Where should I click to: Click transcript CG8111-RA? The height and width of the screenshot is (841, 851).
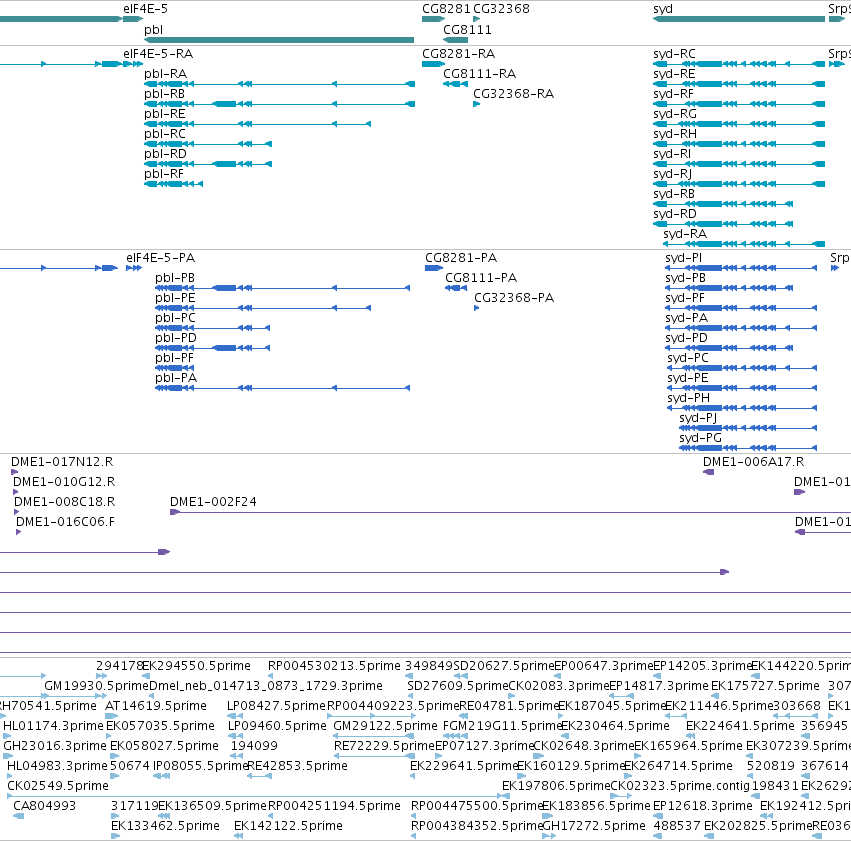click(455, 84)
